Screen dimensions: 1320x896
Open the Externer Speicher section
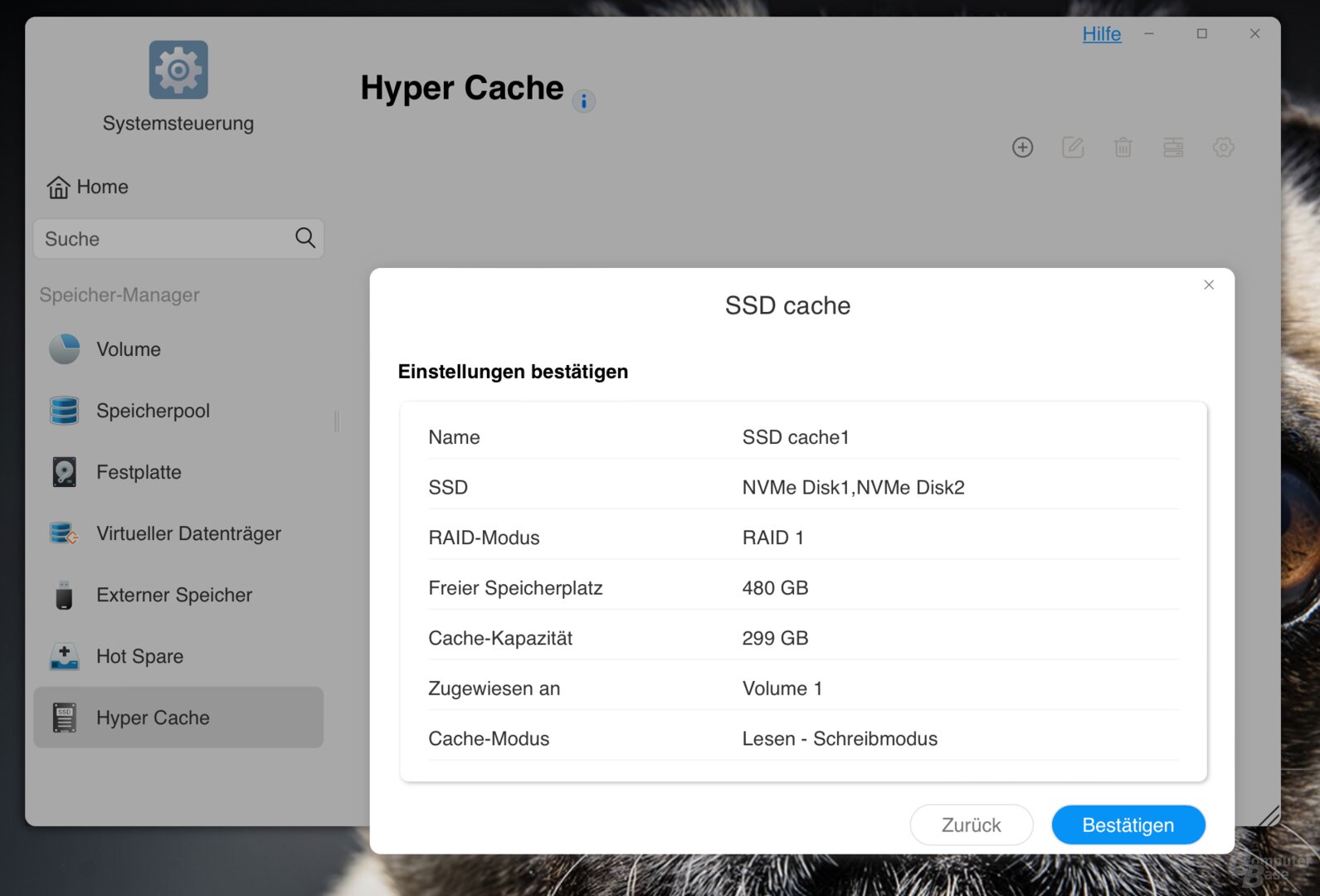[174, 595]
